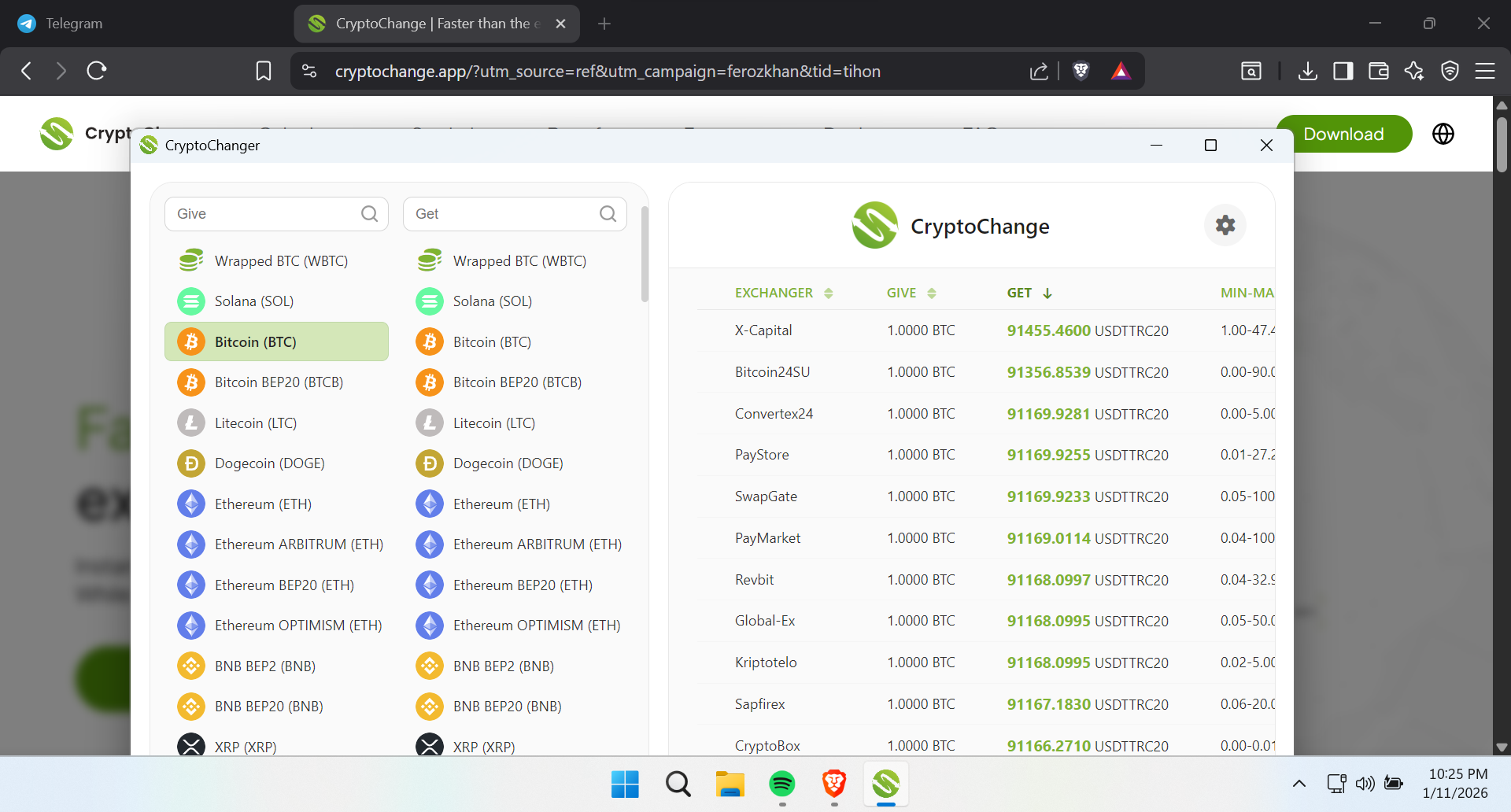The height and width of the screenshot is (812, 1511).
Task: Choose BNB BEP20 (BNB) in the Give list
Action: [276, 707]
